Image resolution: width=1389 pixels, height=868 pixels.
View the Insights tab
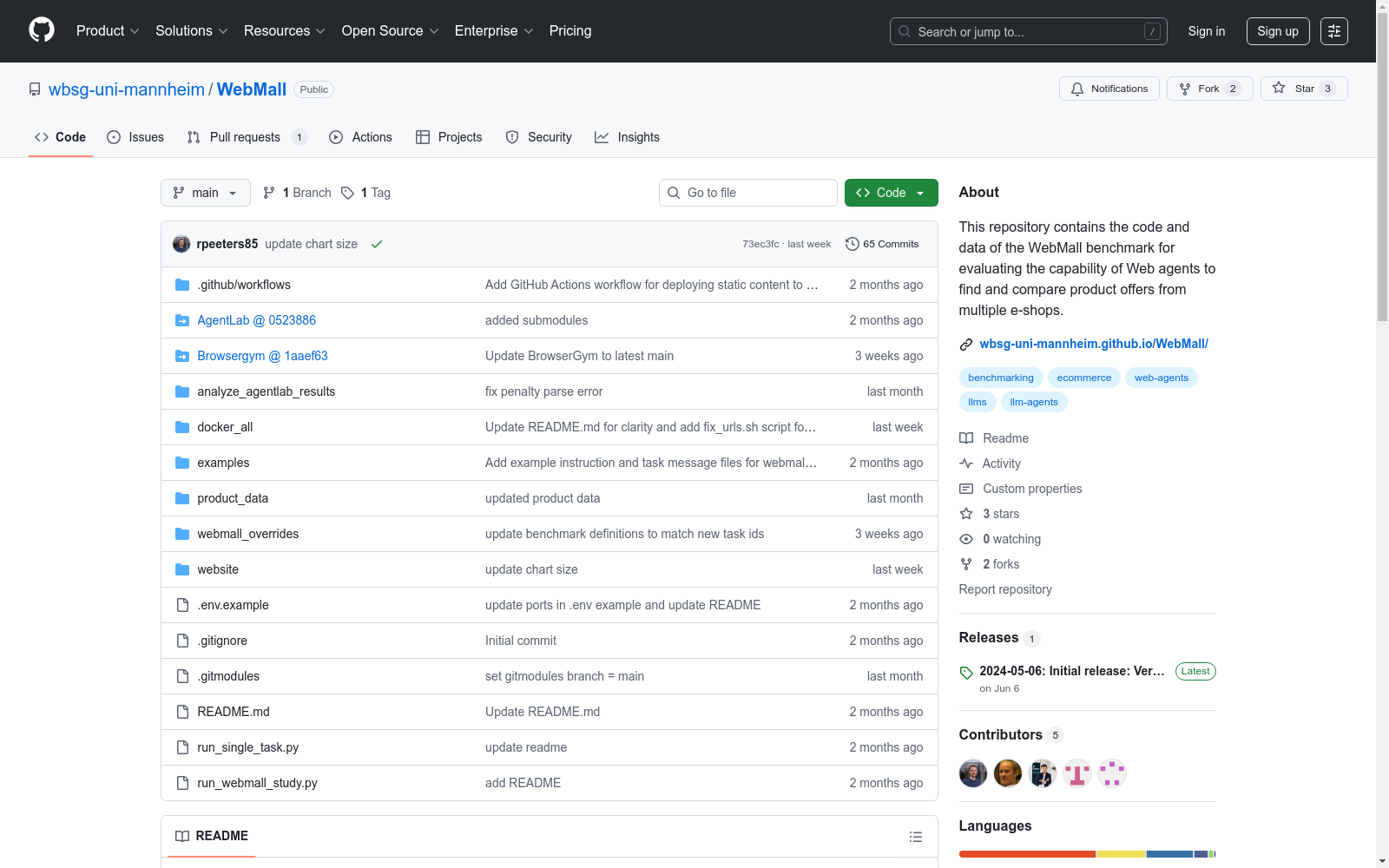pos(627,137)
